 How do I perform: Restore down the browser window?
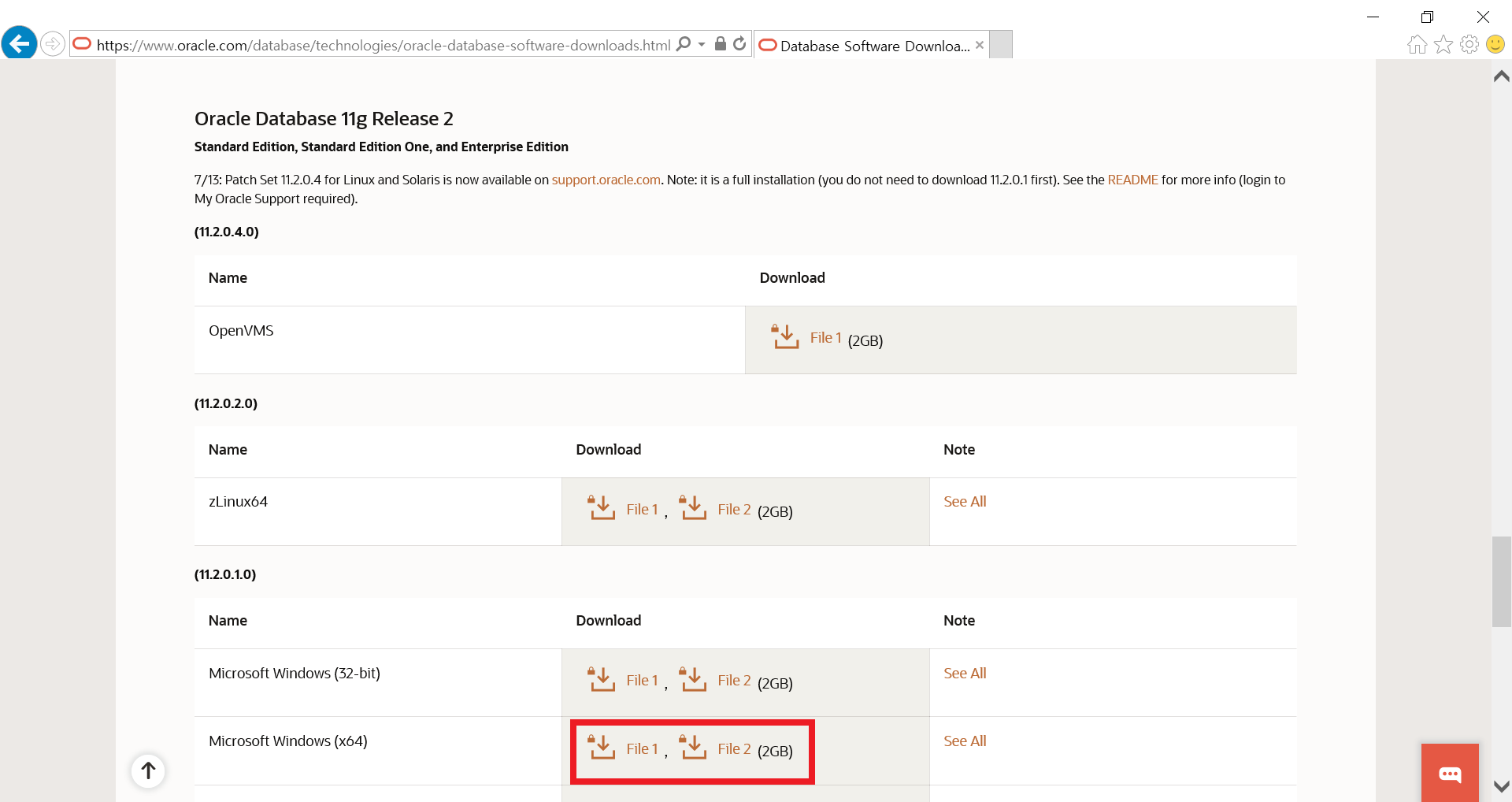click(x=1427, y=17)
